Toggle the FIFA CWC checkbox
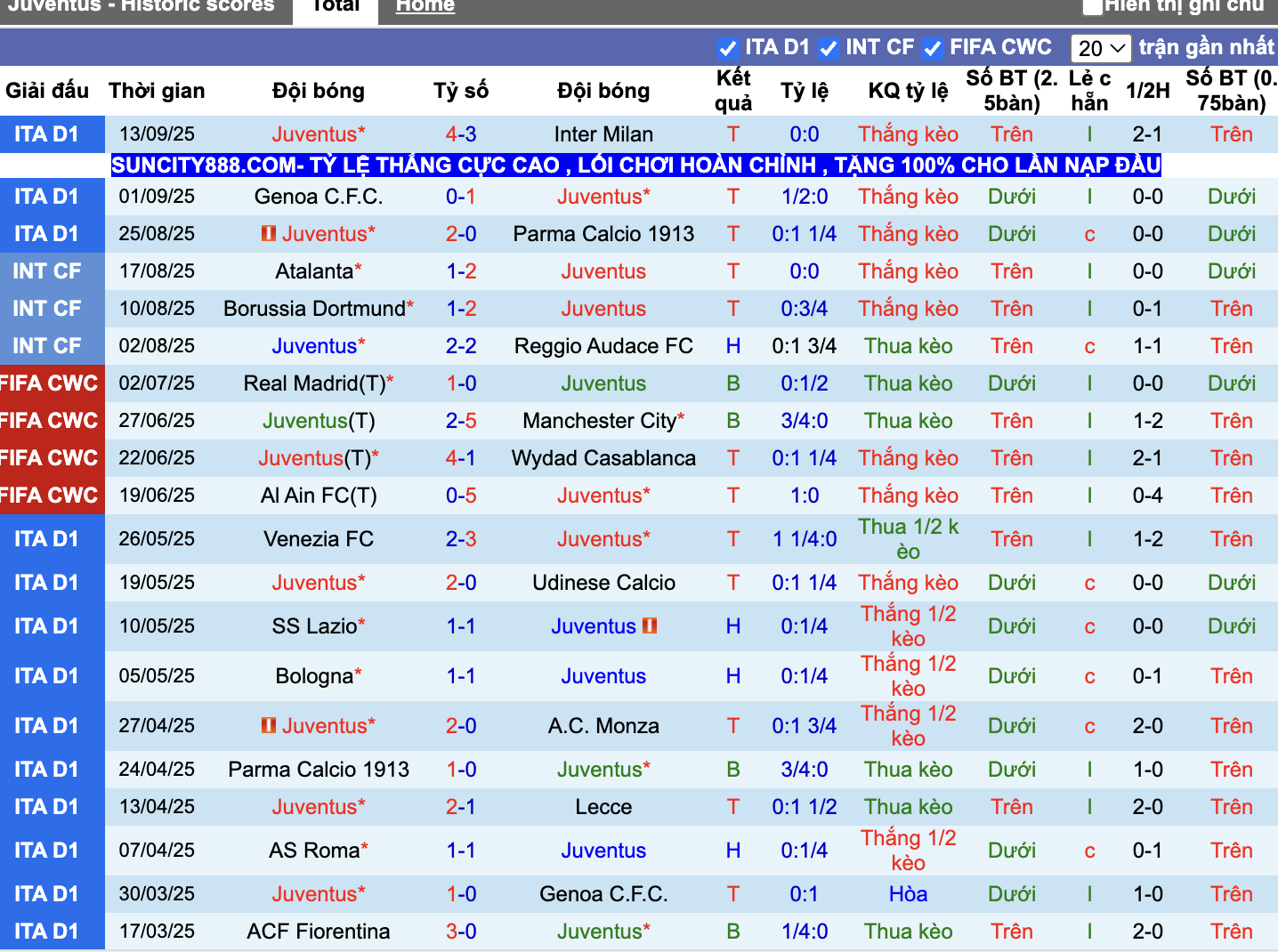The width and height of the screenshot is (1278, 952). pyautogui.click(x=932, y=48)
